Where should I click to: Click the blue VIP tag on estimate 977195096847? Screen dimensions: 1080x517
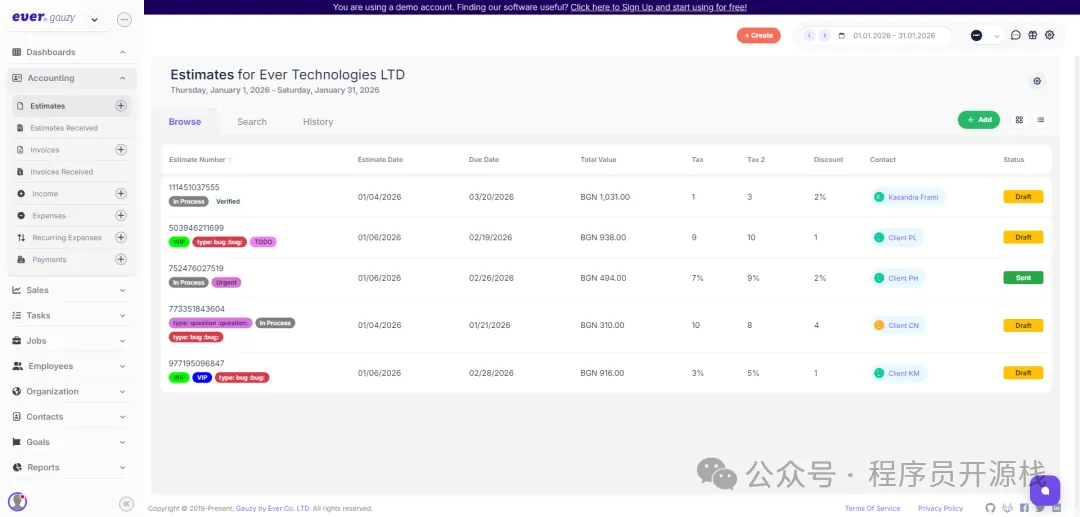coord(202,378)
